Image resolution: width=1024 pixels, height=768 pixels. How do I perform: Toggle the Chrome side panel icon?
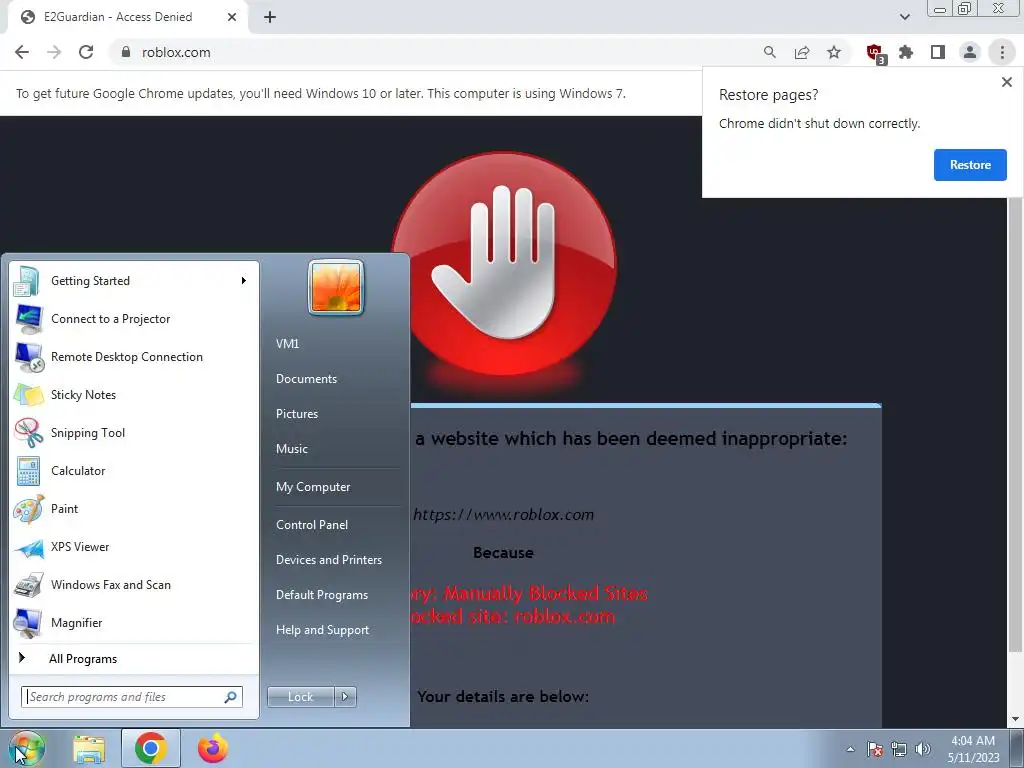938,52
